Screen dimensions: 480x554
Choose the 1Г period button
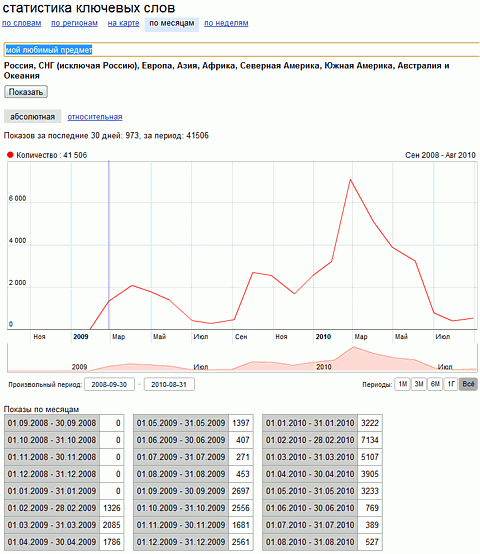[451, 384]
